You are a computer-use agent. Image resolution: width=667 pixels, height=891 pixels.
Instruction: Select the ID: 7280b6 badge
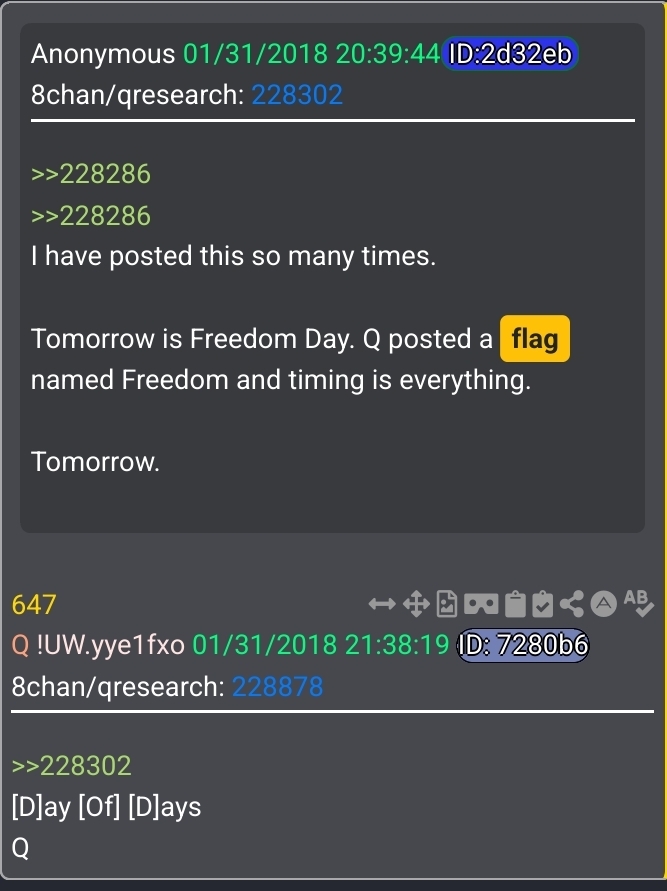tap(523, 645)
